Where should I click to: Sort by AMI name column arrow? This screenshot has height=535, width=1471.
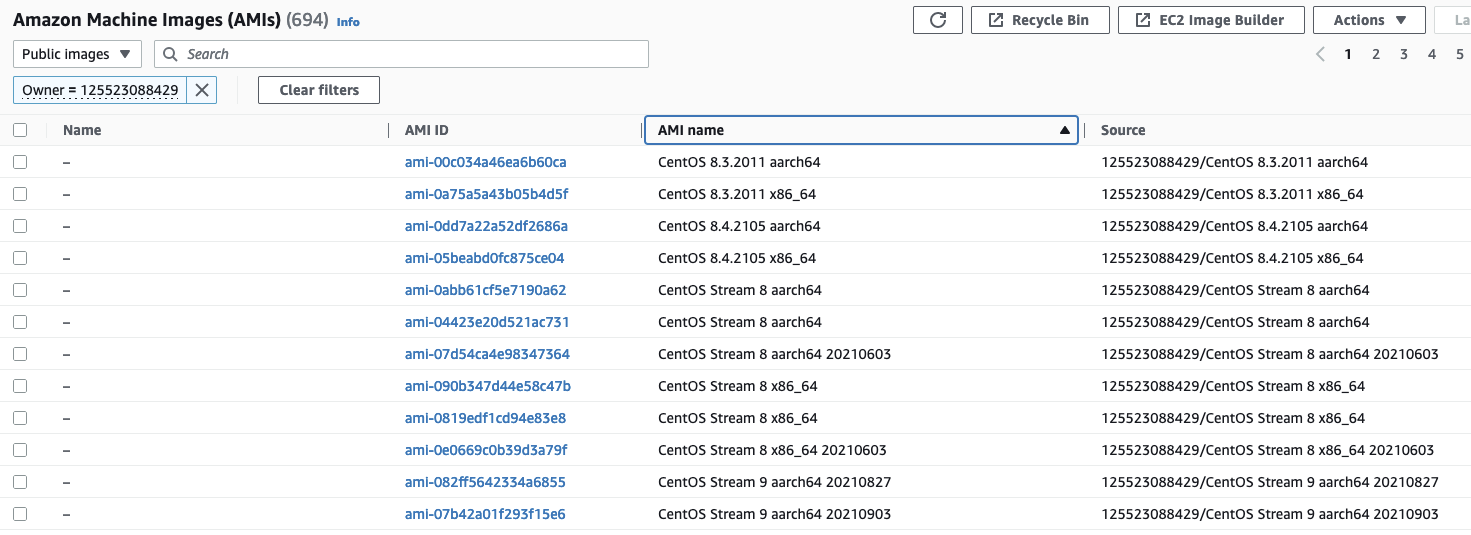click(1064, 130)
